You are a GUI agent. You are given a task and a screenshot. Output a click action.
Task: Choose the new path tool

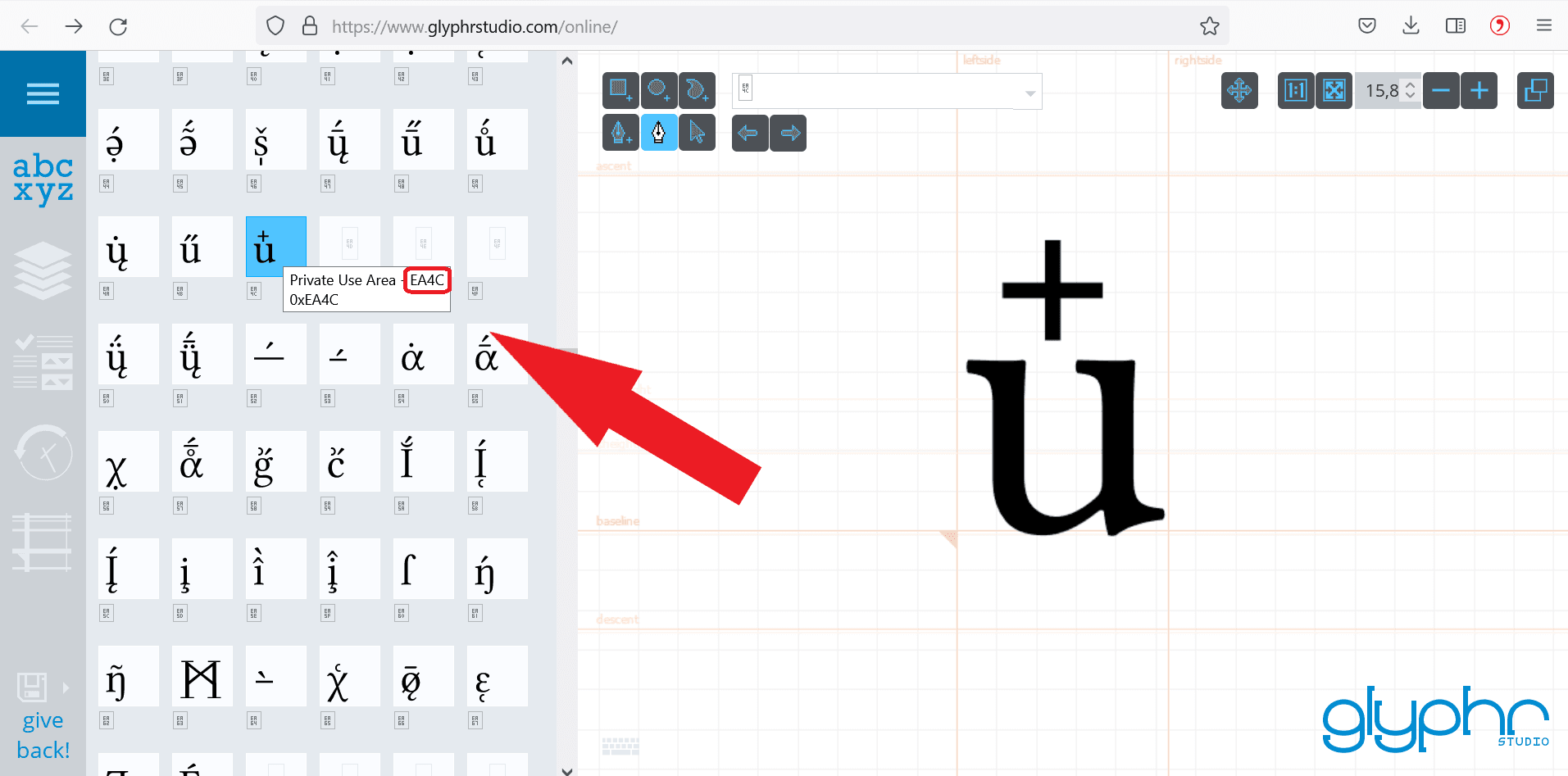click(697, 90)
